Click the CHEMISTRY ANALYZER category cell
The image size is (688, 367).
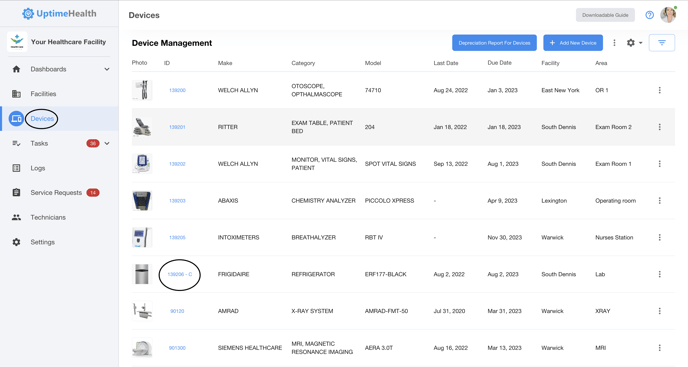(x=323, y=201)
